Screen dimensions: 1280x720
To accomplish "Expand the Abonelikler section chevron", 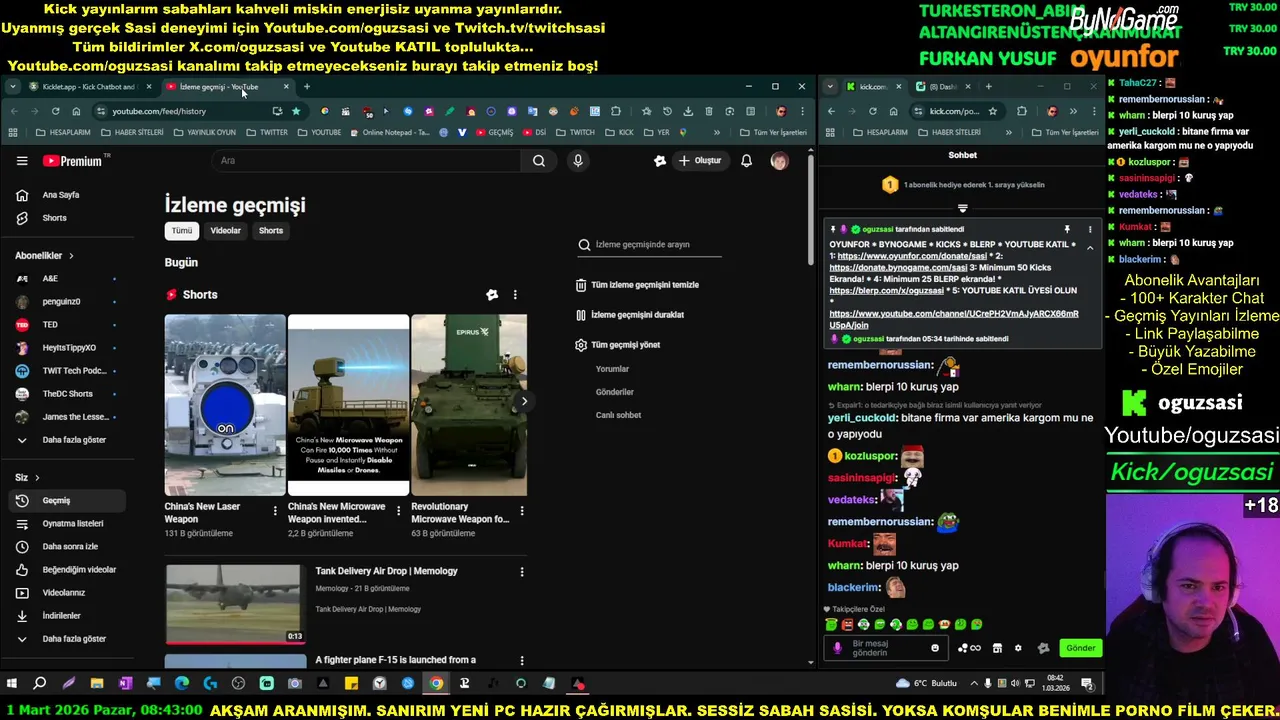I will tap(71, 256).
